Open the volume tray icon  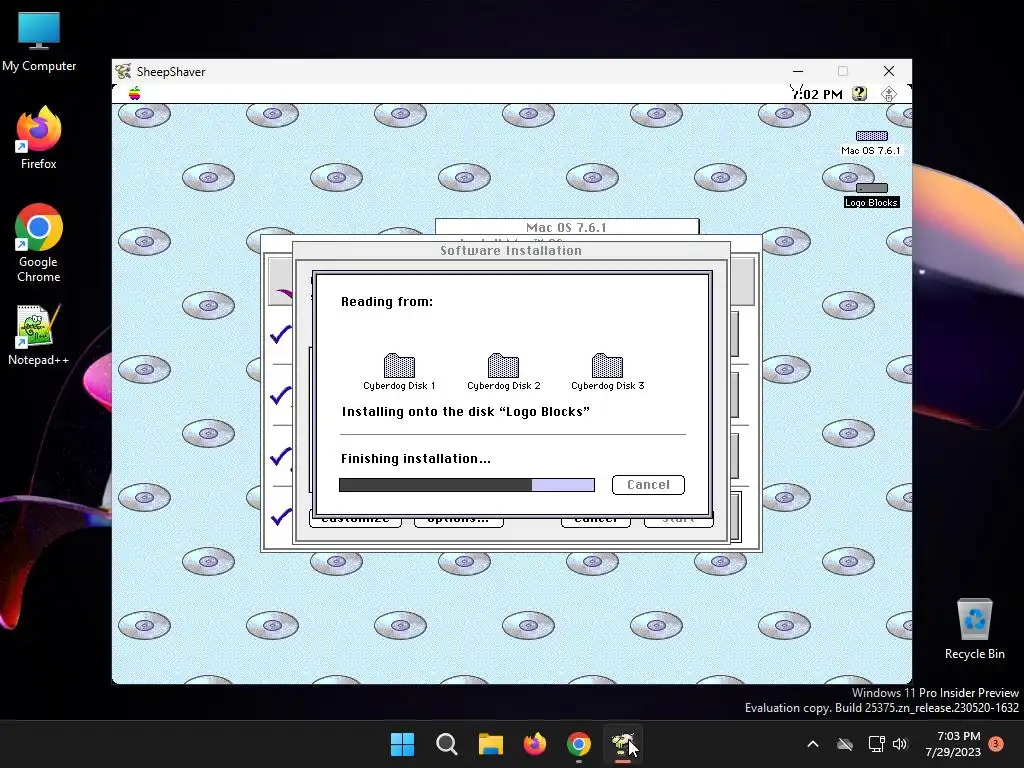point(900,744)
